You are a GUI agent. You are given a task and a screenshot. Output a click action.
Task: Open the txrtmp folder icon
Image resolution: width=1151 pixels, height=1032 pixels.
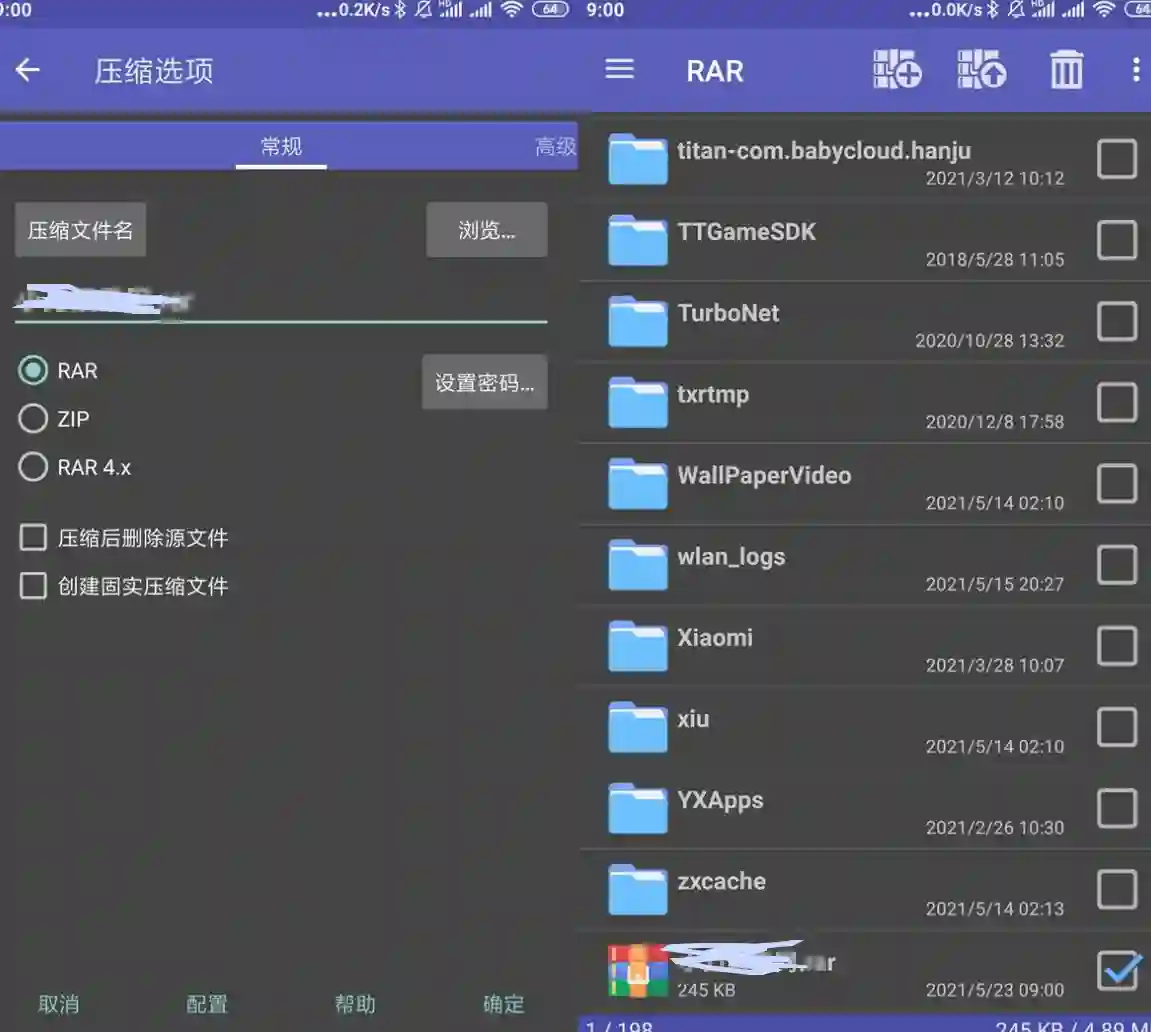[637, 402]
